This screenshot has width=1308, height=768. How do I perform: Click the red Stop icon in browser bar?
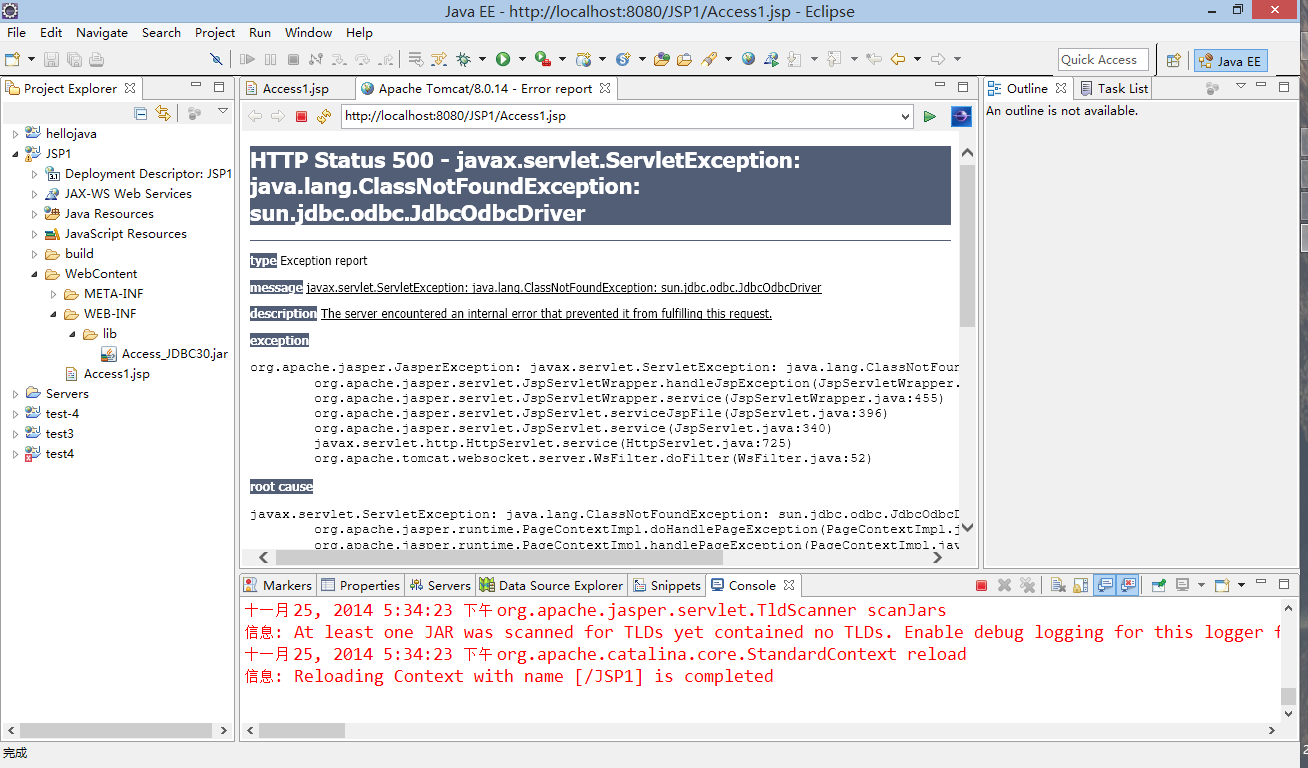click(301, 116)
